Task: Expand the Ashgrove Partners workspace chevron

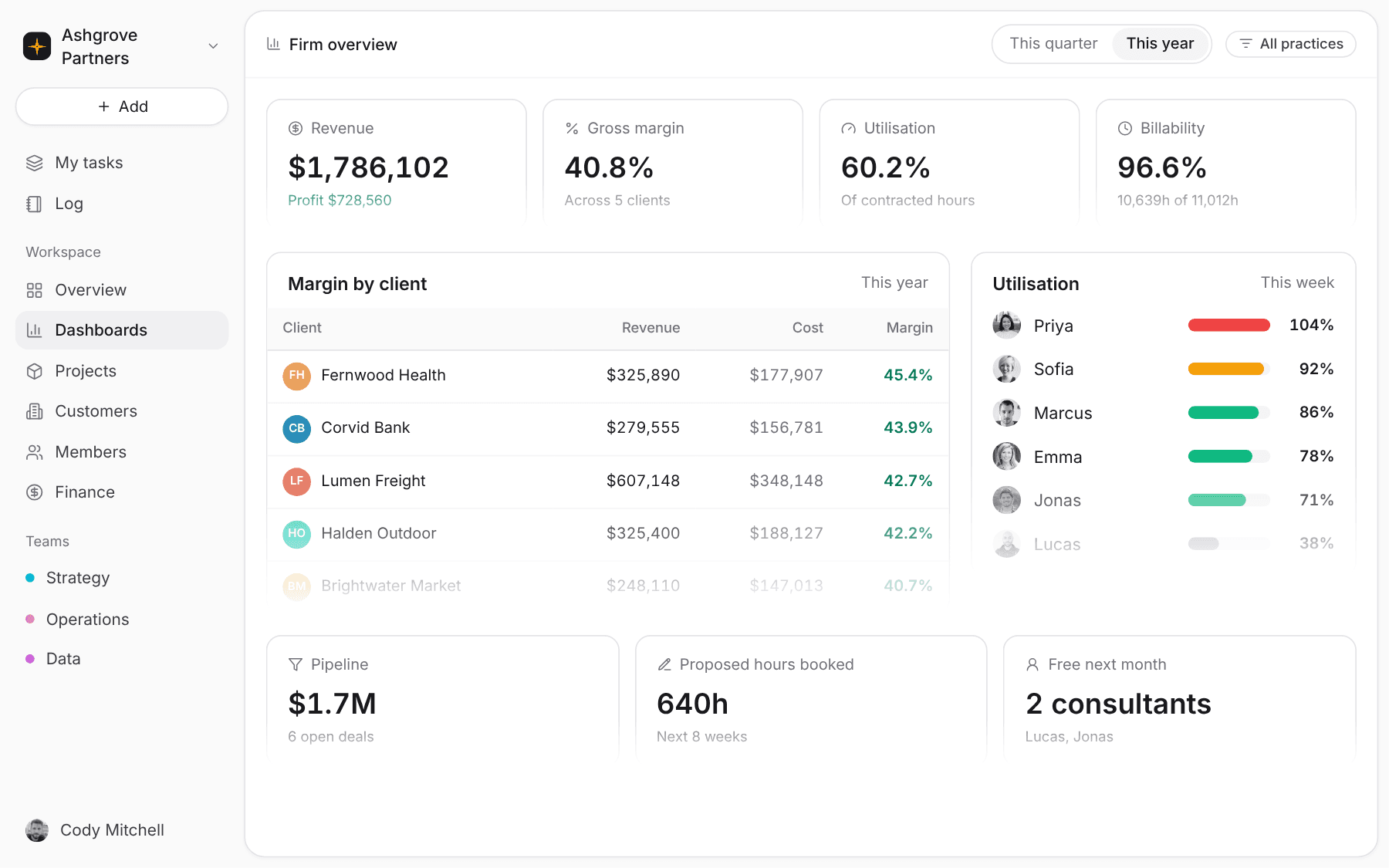Action: coord(214,46)
